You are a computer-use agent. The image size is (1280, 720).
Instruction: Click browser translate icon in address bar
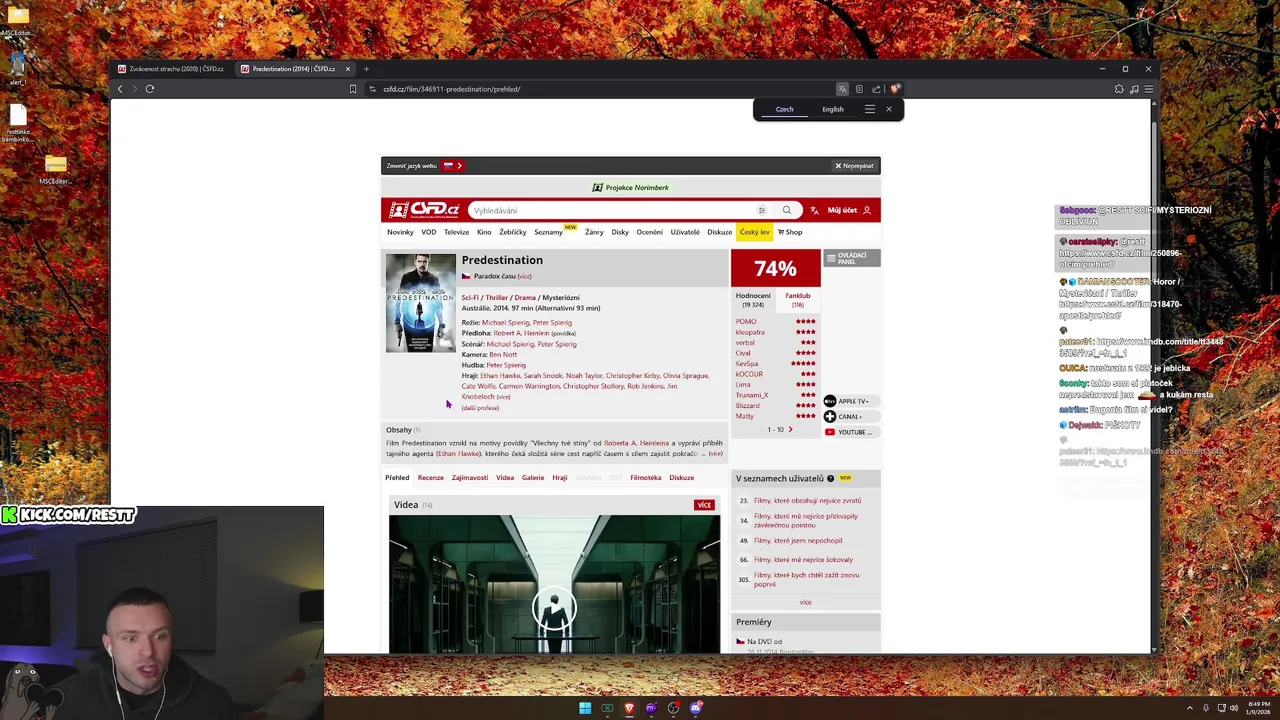(842, 89)
